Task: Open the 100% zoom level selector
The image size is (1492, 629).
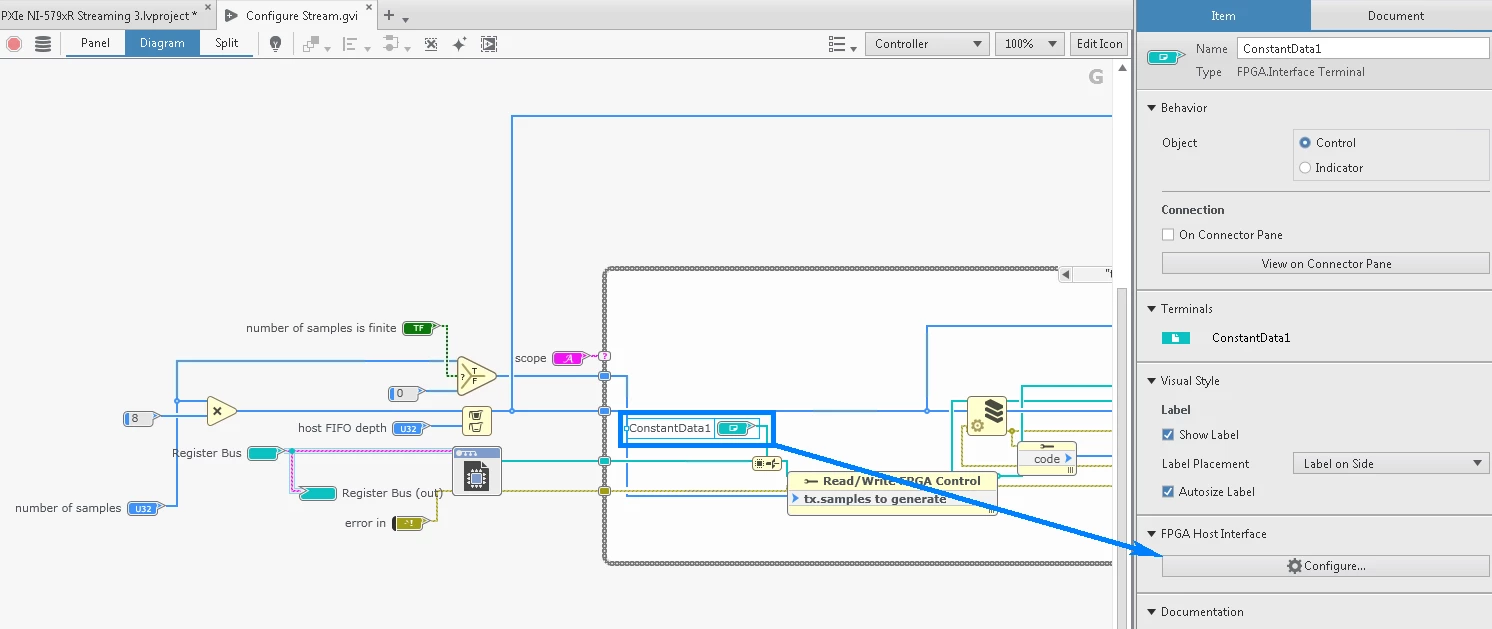Action: tap(1029, 43)
